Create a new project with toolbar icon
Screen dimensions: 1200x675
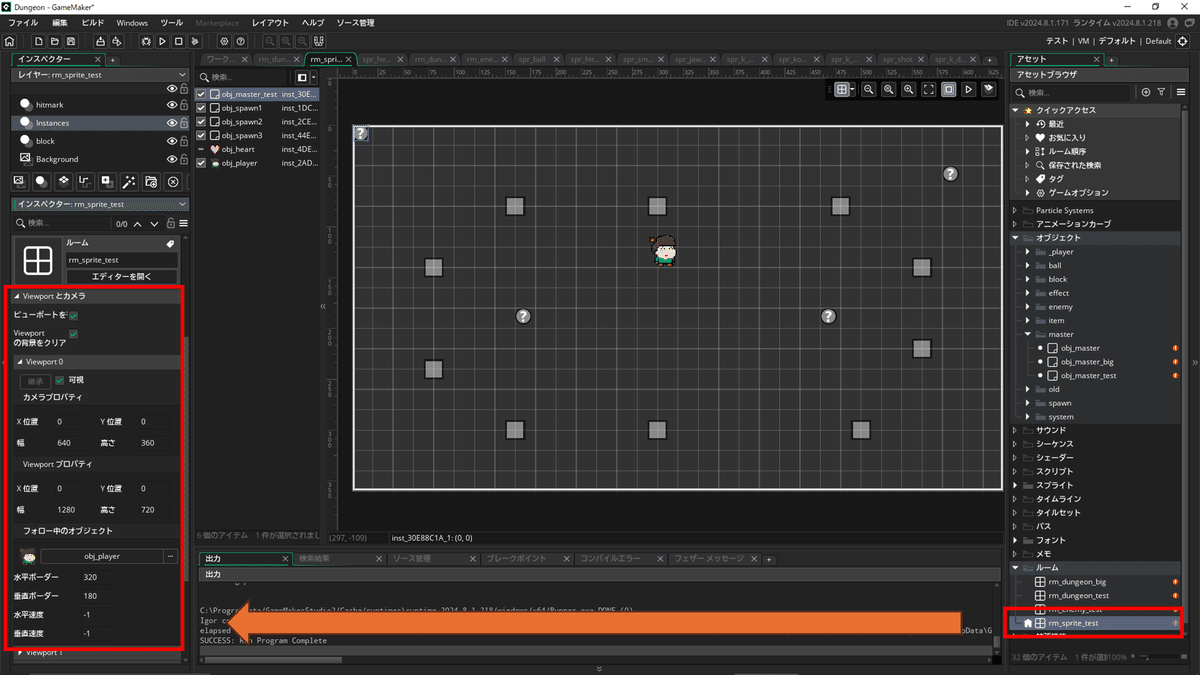tap(39, 41)
